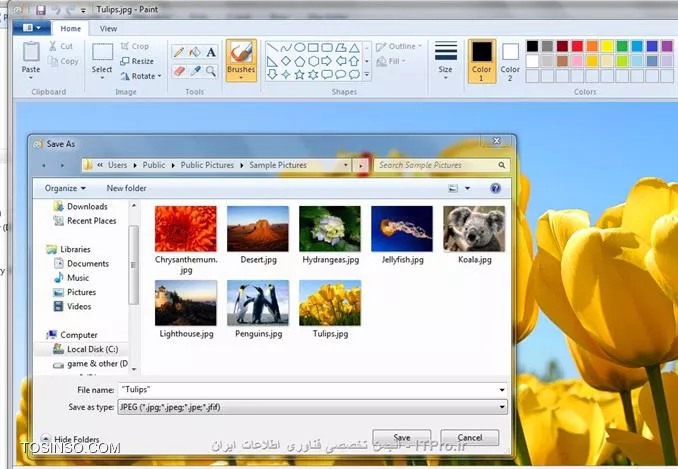This screenshot has height=469, width=678.
Task: Open Help in Save As dialog
Action: [495, 188]
